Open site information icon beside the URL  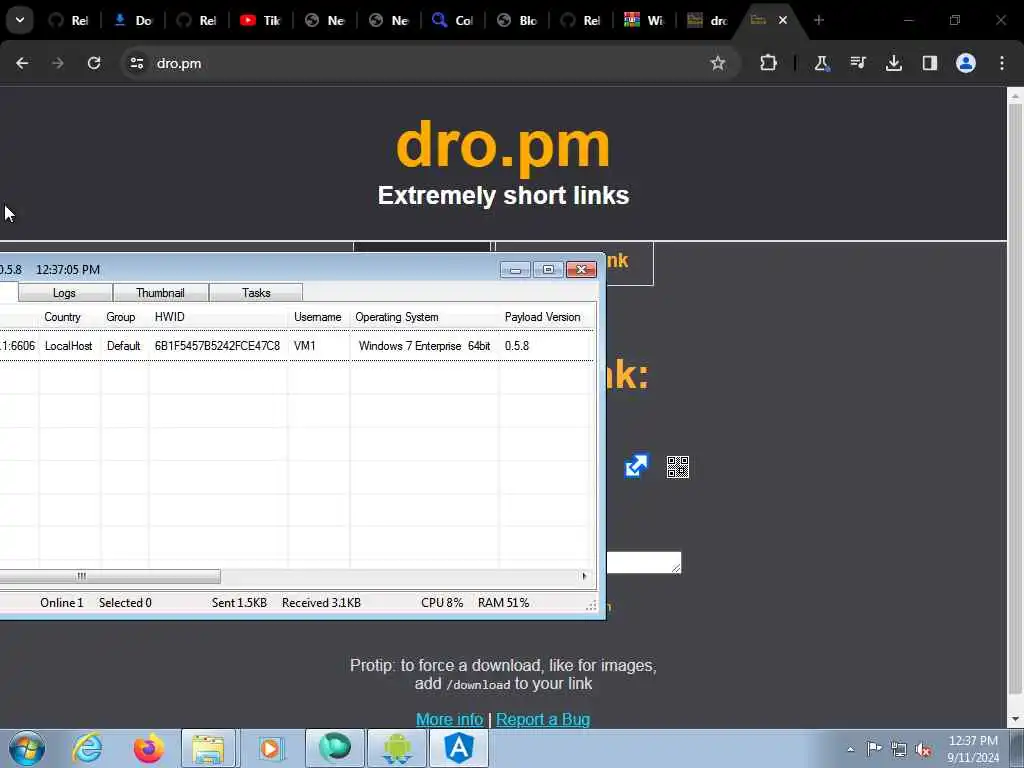136,63
